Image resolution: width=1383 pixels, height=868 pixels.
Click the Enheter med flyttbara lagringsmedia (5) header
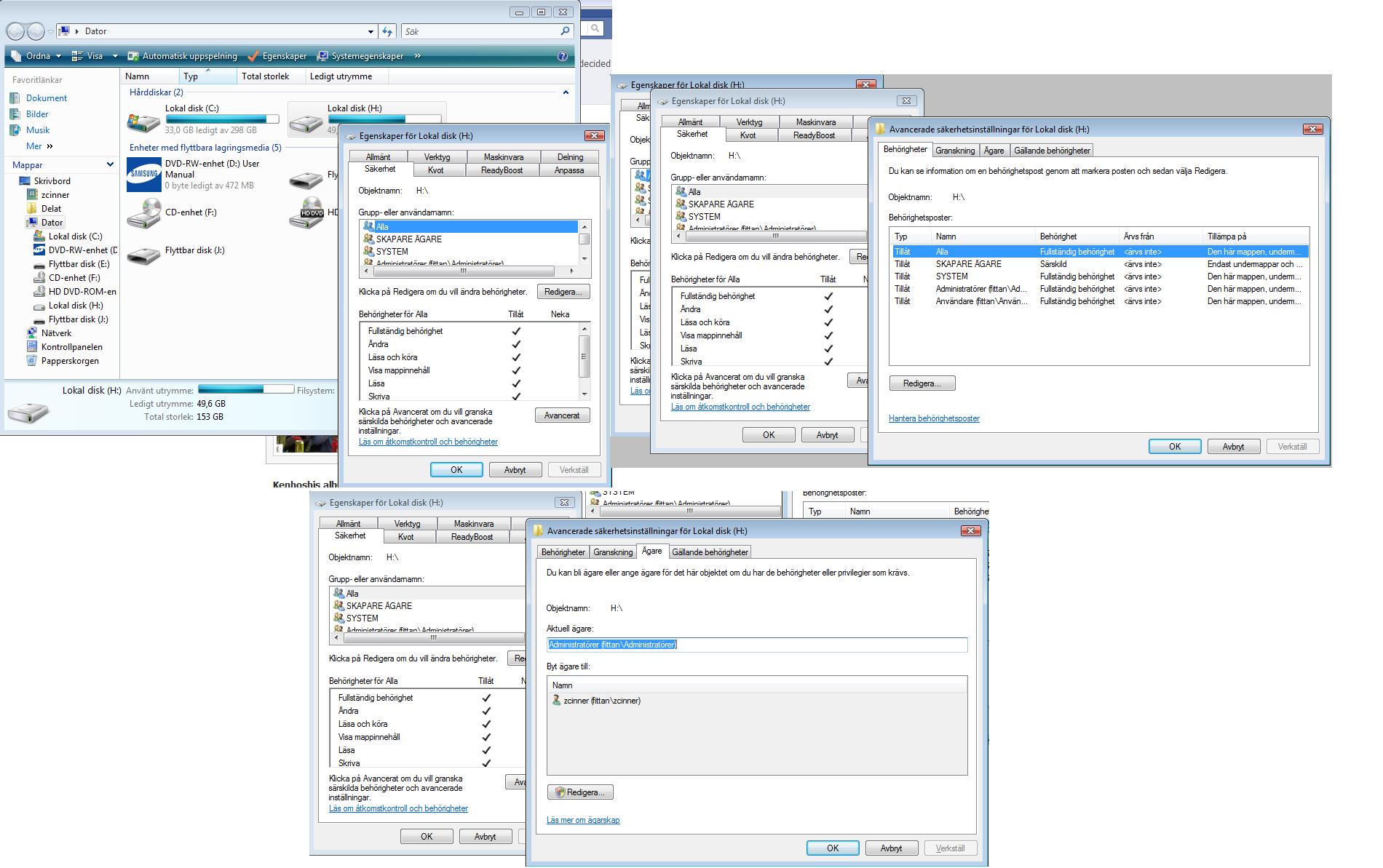[205, 148]
